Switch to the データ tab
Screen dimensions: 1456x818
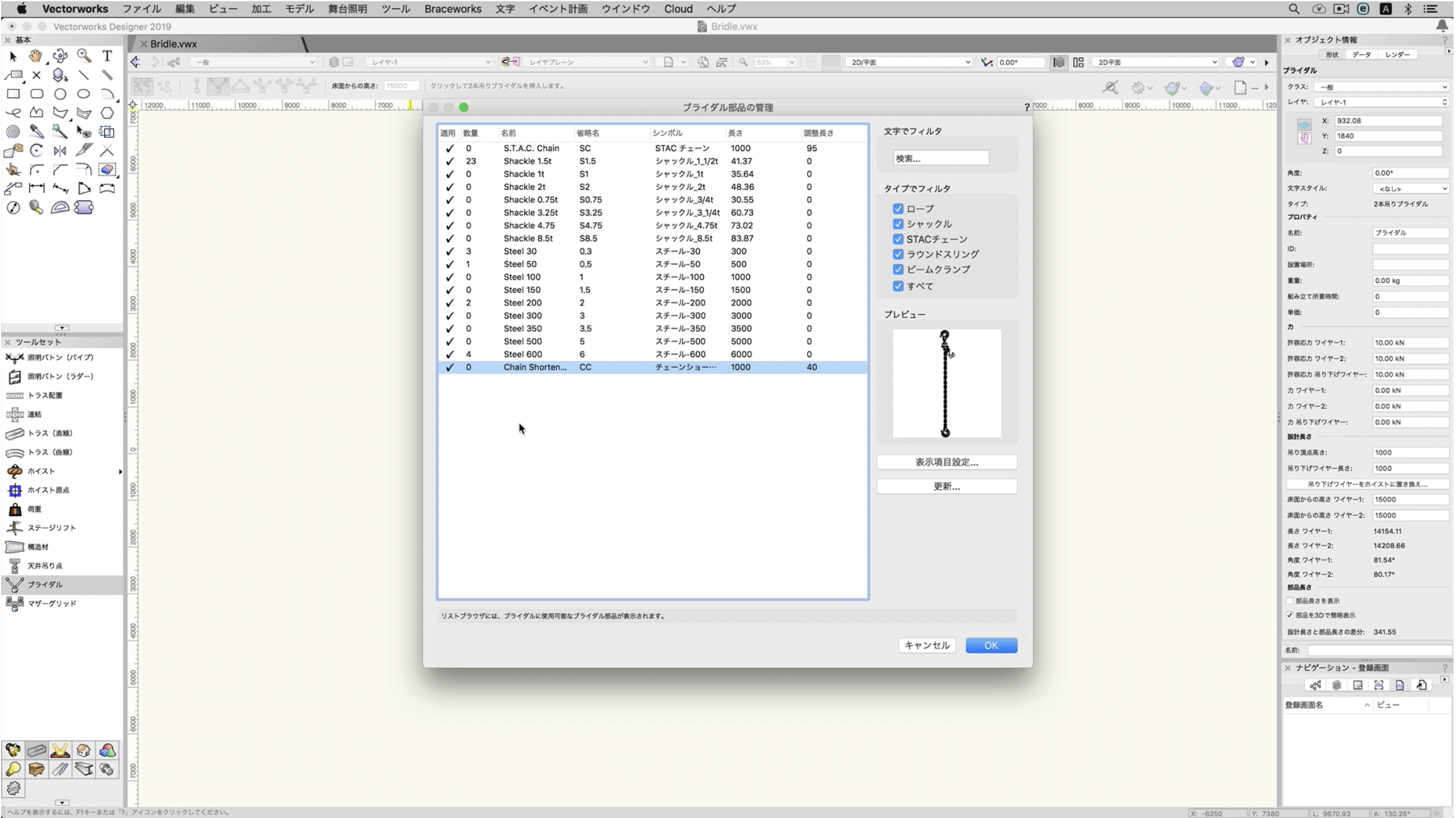coord(1361,54)
